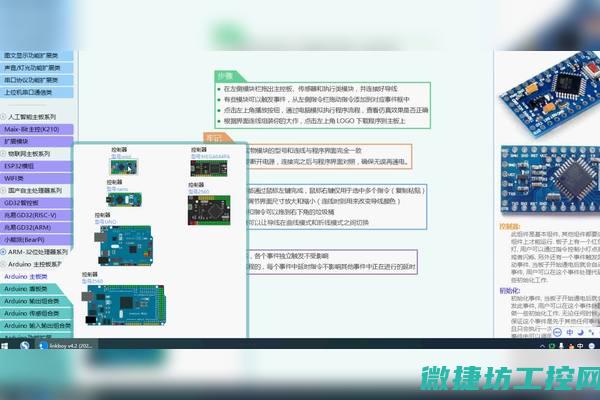600x400 pixels.
Task: Click the orange 提示 heading tab
Action: pyautogui.click(x=217, y=138)
